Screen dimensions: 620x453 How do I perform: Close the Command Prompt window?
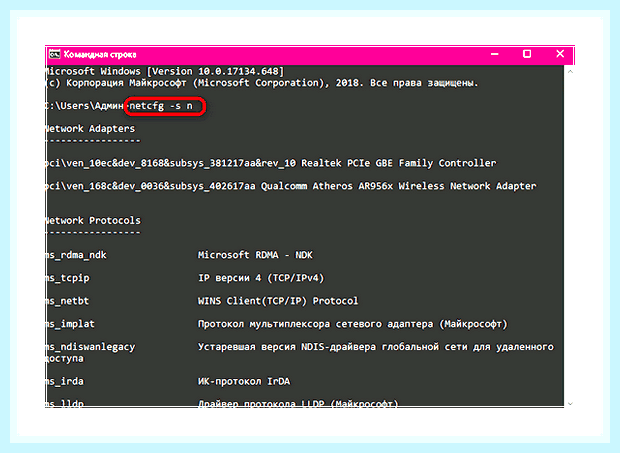pyautogui.click(x=560, y=54)
